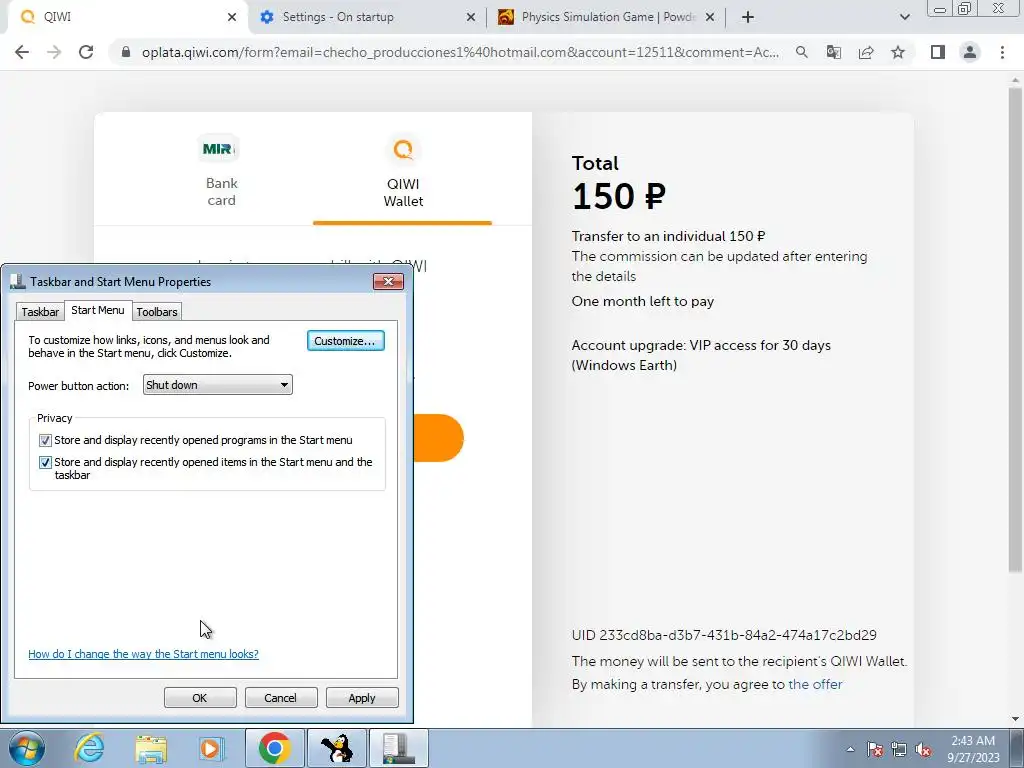Open Windows Explorer from the taskbar
This screenshot has height=768, width=1024.
click(x=151, y=748)
